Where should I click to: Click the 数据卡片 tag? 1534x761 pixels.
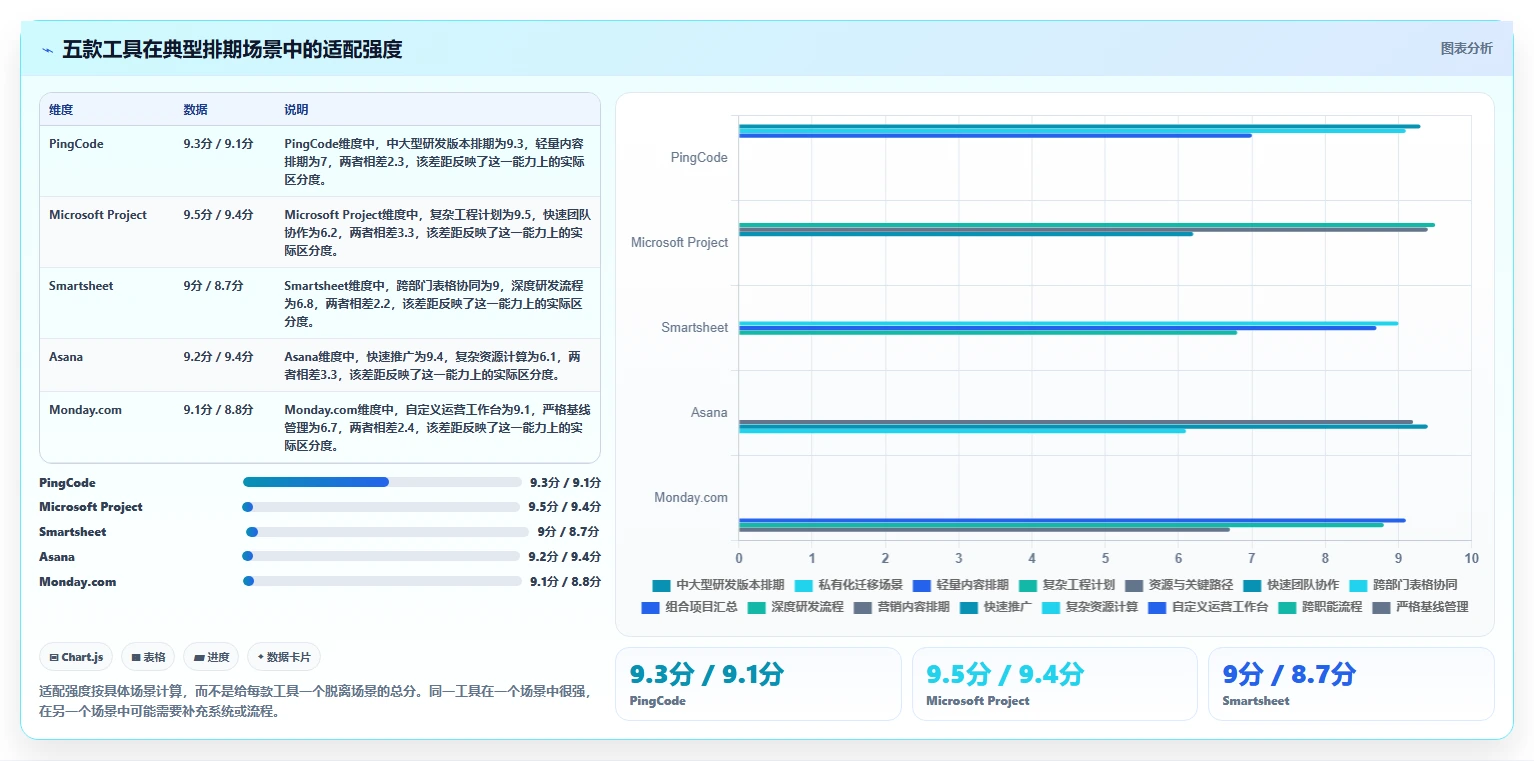(x=284, y=657)
